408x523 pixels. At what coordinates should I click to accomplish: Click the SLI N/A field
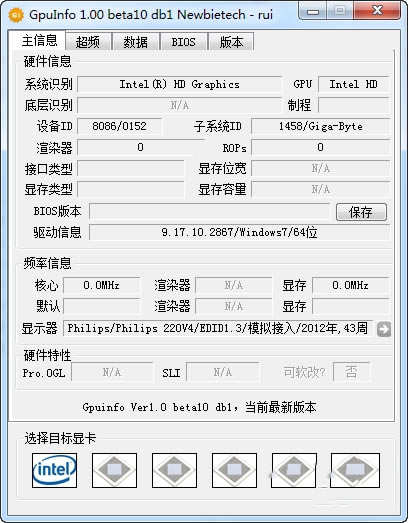click(x=223, y=372)
